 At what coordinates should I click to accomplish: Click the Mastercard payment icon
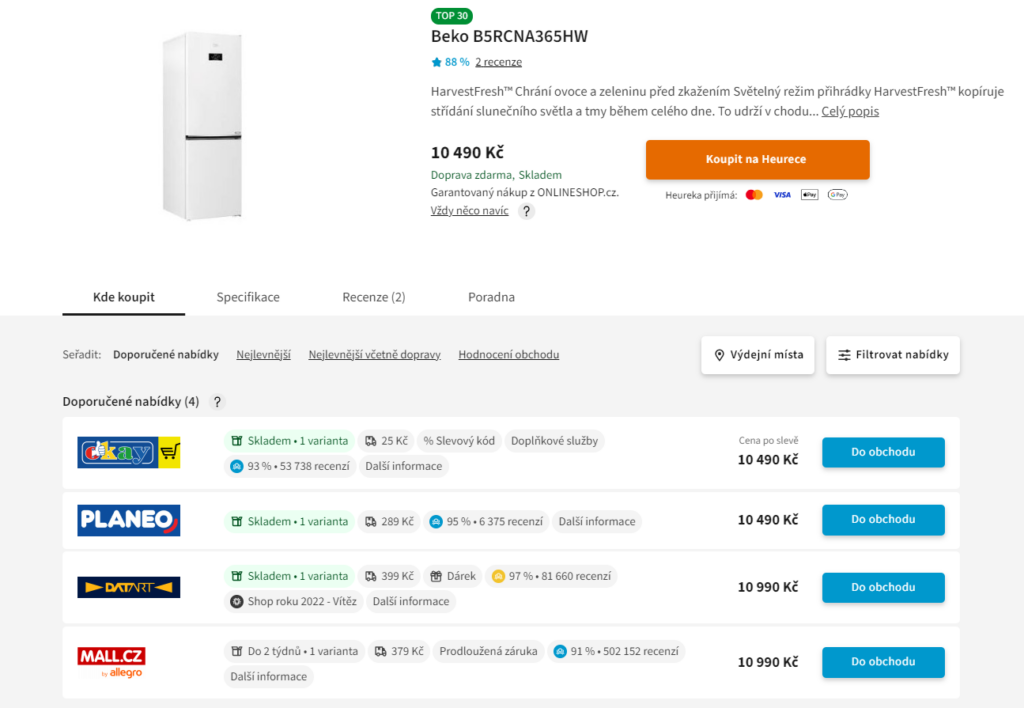(x=754, y=195)
